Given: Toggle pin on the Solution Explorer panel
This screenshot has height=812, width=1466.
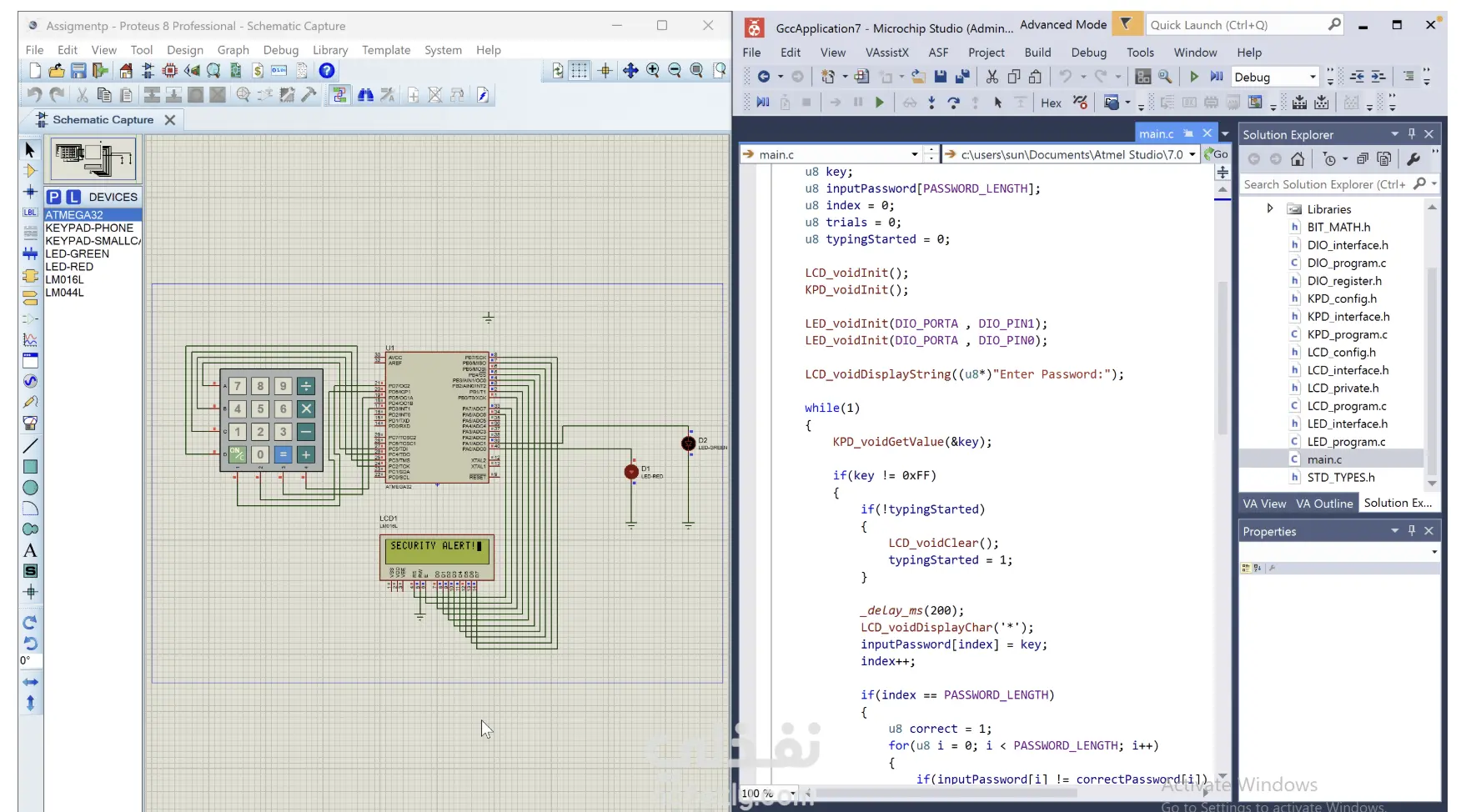Looking at the screenshot, I should 1412,134.
